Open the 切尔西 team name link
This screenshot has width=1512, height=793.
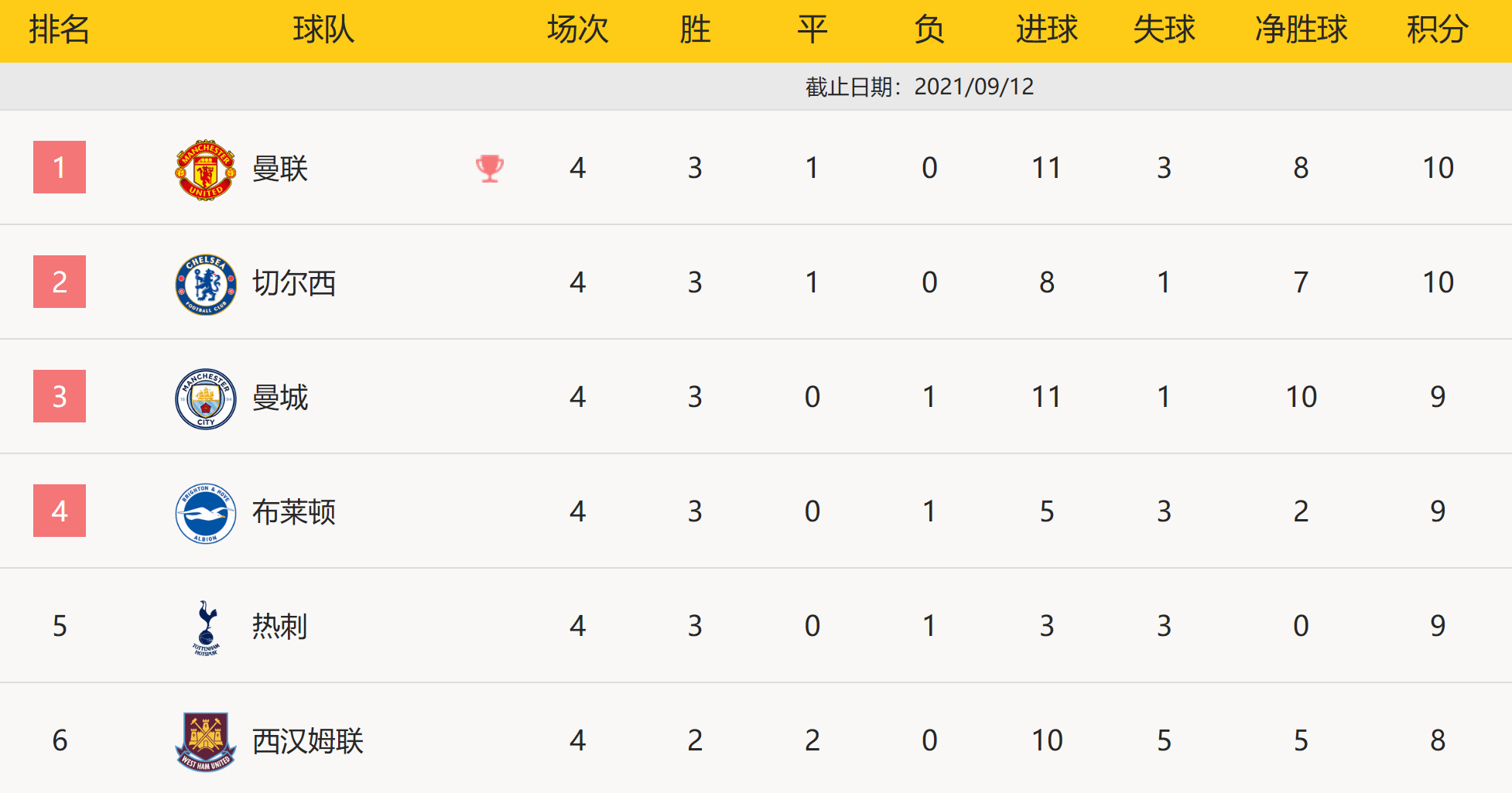[x=294, y=283]
